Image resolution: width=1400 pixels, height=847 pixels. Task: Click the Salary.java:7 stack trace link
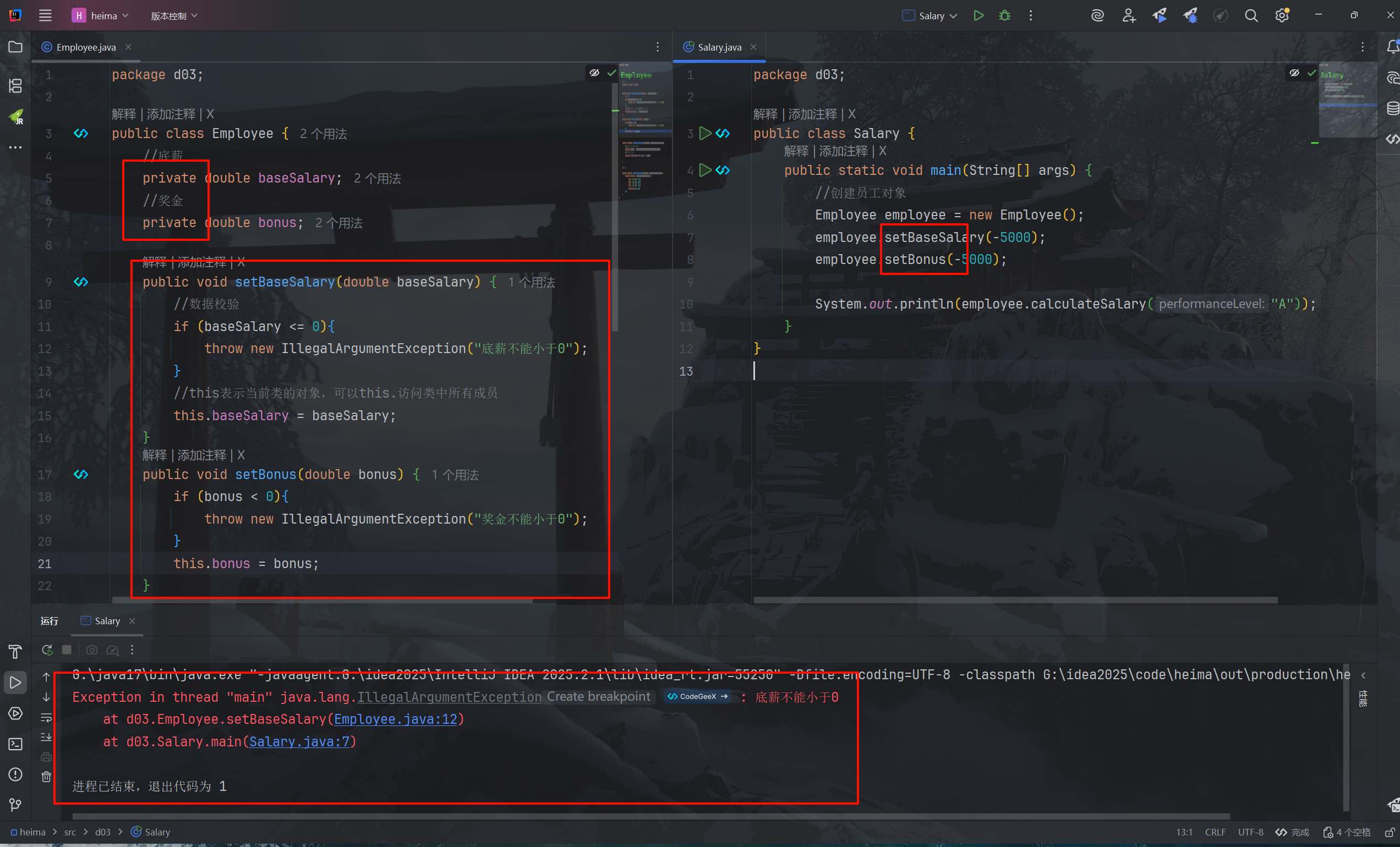click(299, 741)
